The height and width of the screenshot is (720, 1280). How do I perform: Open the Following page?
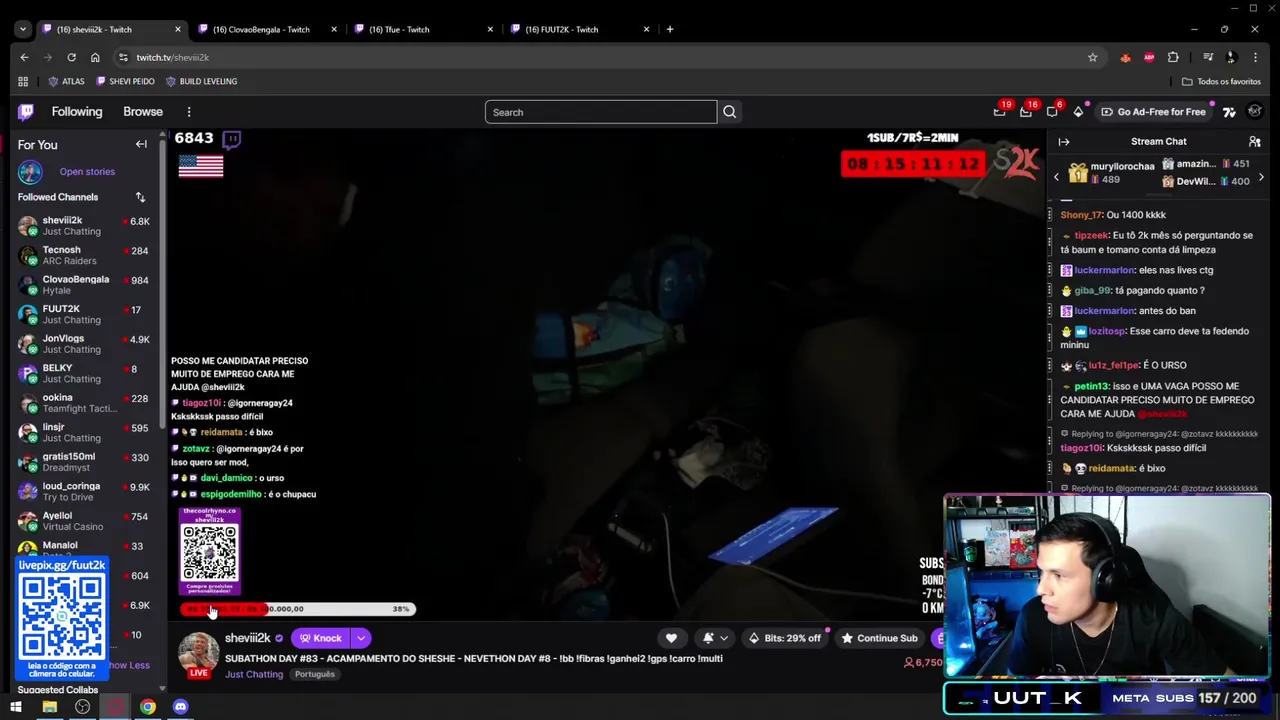point(77,112)
